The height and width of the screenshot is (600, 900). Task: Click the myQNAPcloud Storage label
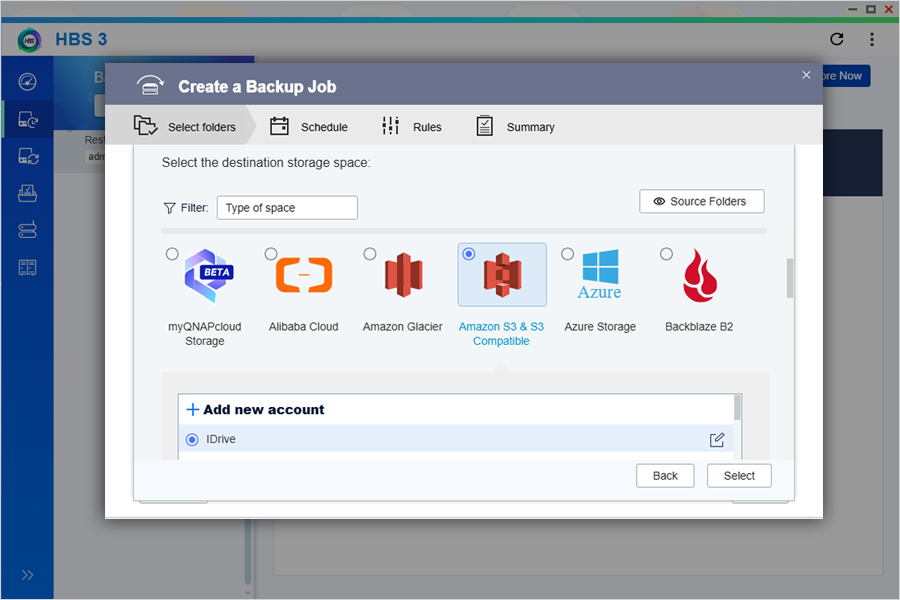tap(205, 334)
